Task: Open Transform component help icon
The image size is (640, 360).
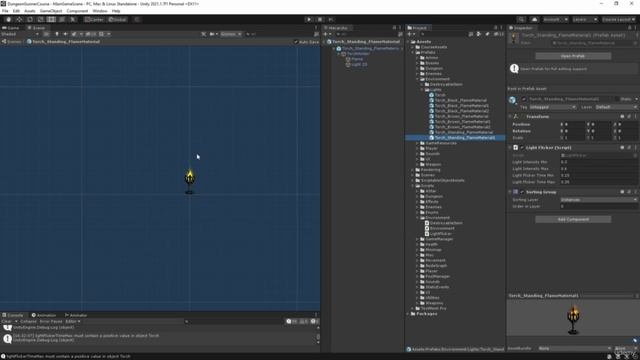Action: 622,117
